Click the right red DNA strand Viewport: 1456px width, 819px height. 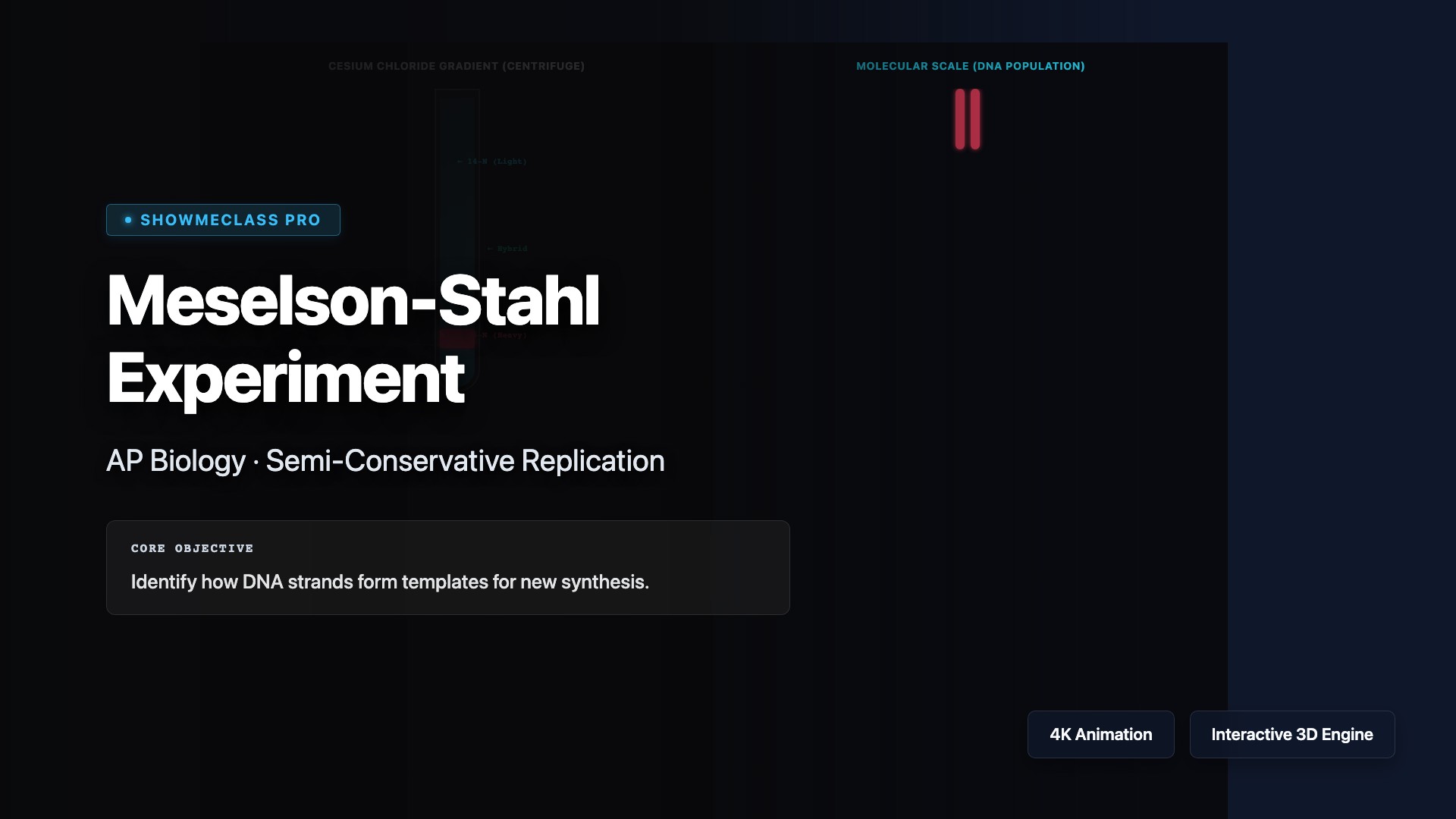point(975,119)
